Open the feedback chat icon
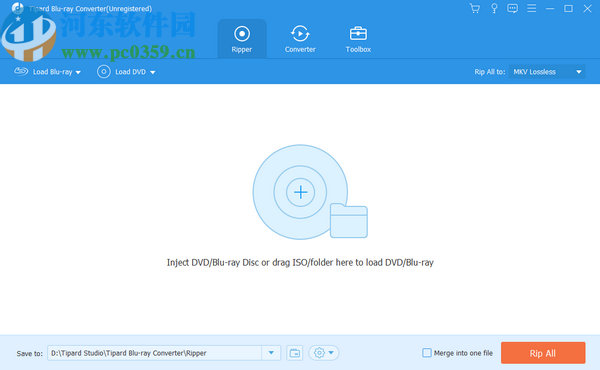This screenshot has width=600, height=370. [512, 8]
